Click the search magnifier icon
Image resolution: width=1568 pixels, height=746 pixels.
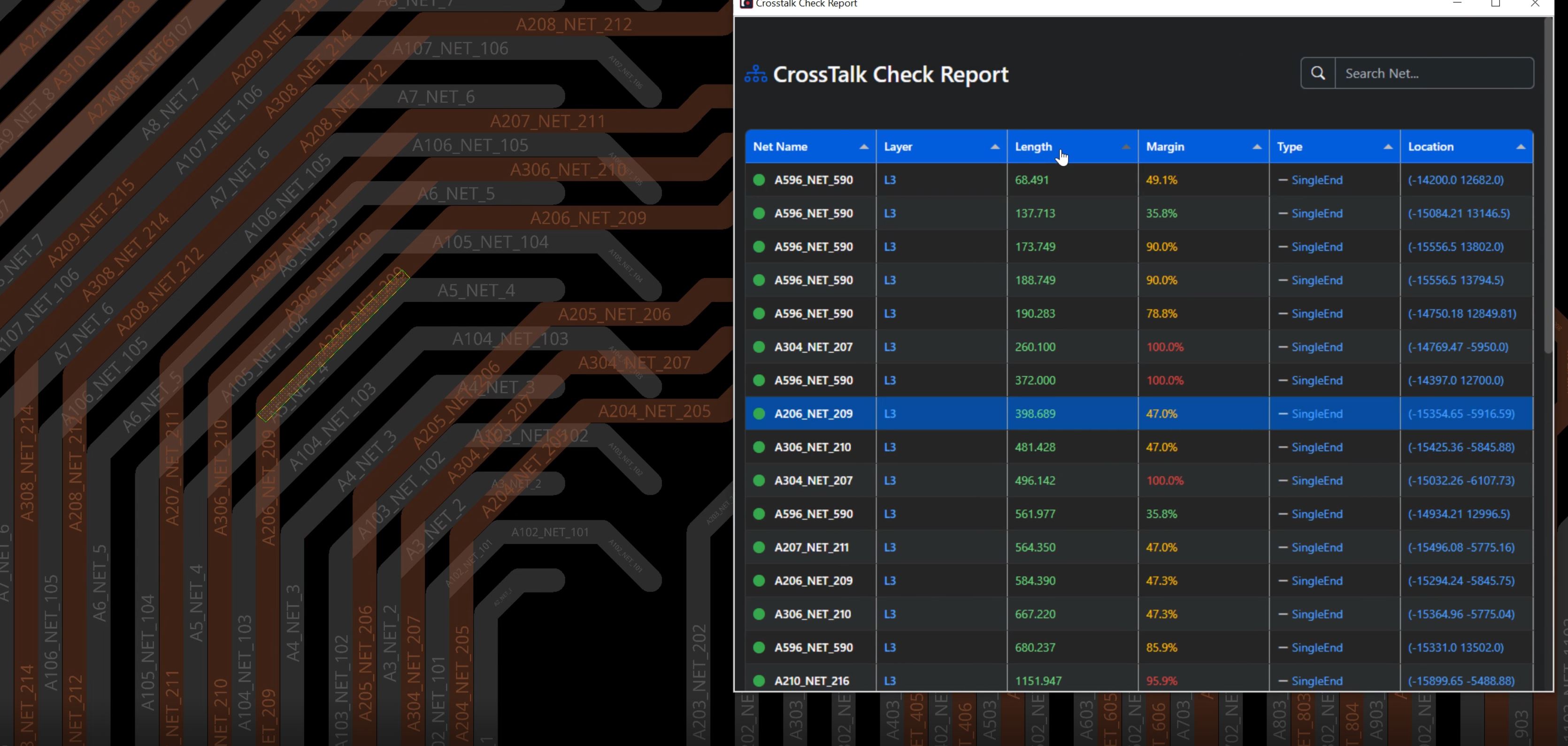coord(1318,73)
